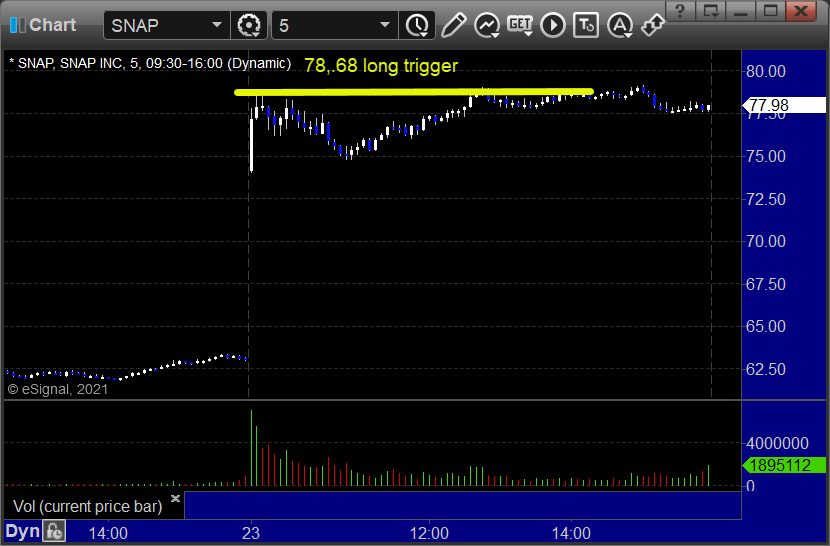
Task: Open the SNAP symbol dropdown
Action: (217, 25)
